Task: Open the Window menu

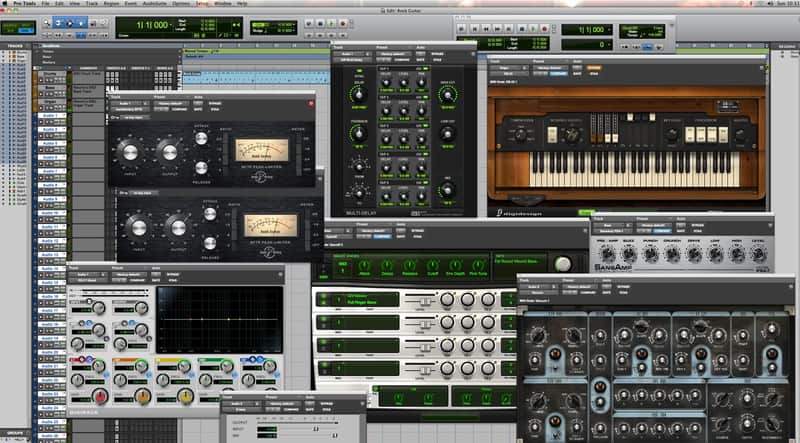Action: point(222,3)
